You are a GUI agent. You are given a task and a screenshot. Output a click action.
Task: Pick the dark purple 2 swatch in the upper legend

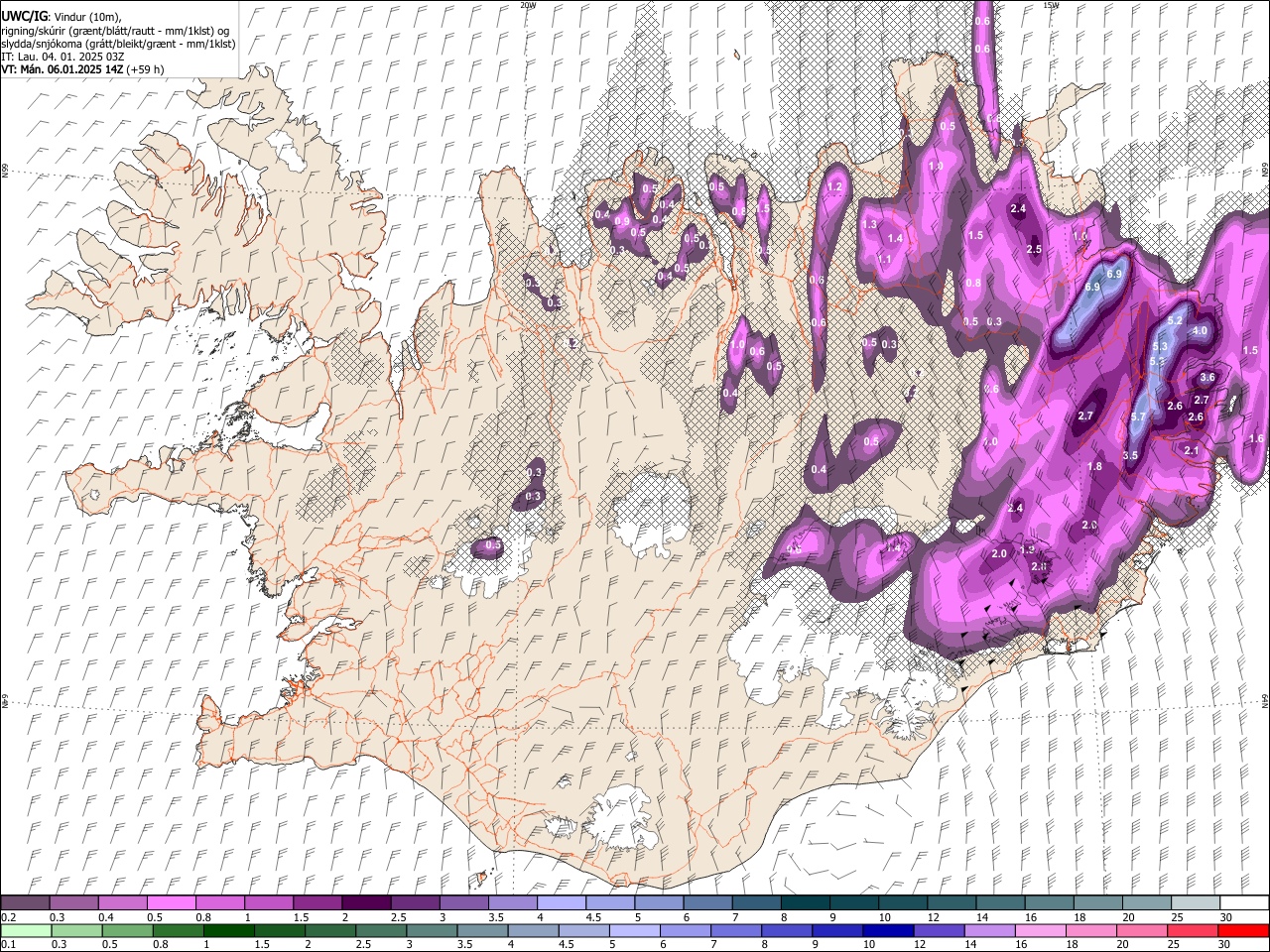point(365,903)
